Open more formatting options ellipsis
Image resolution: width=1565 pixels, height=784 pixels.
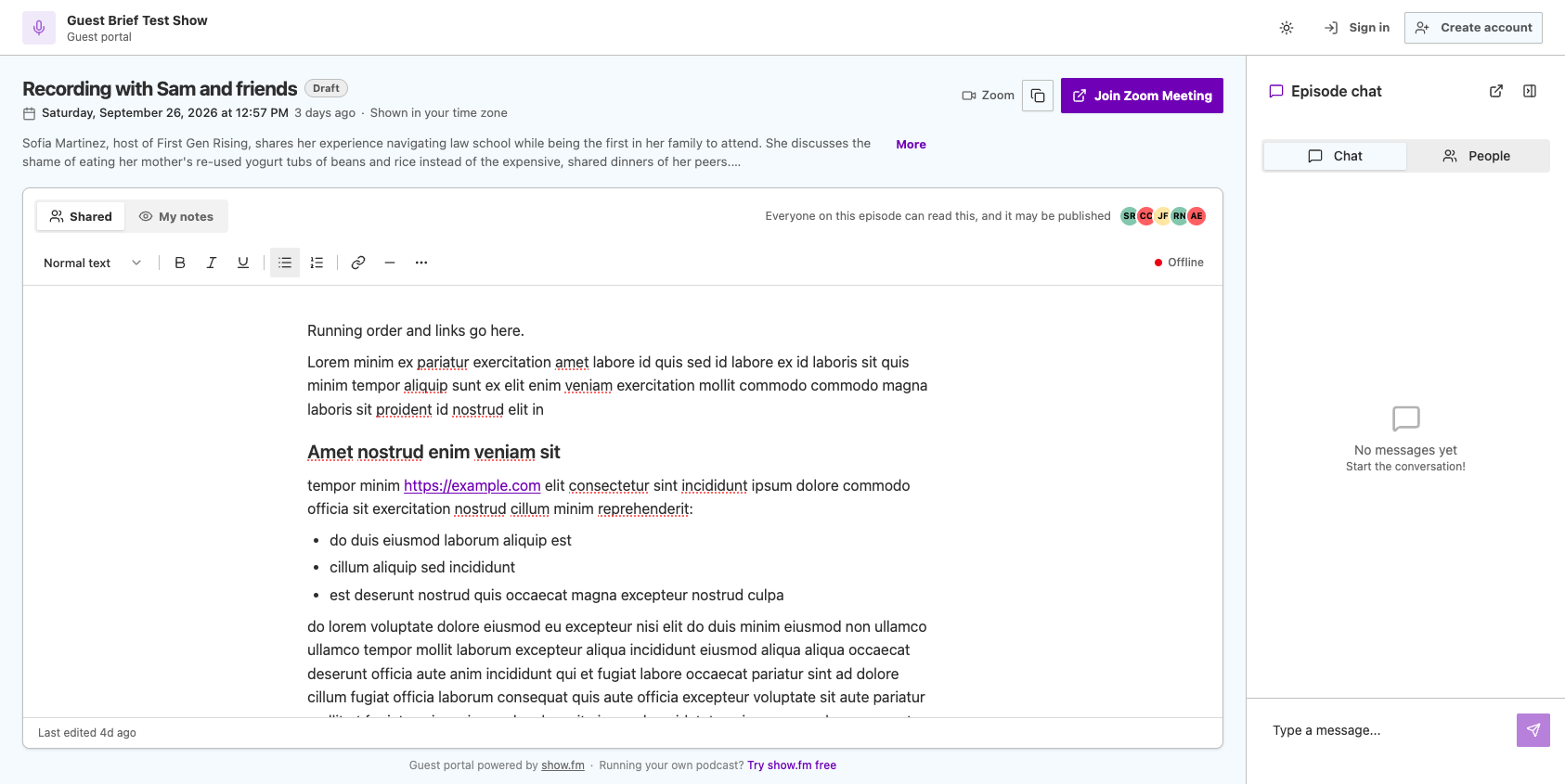pyautogui.click(x=421, y=263)
